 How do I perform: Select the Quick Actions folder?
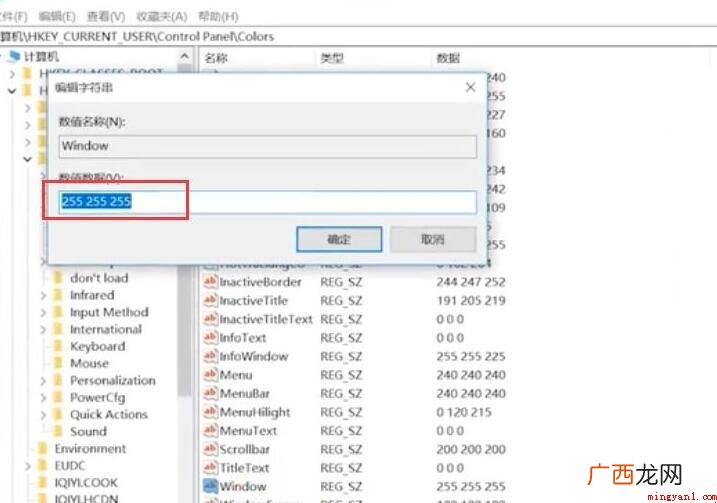[x=109, y=415]
